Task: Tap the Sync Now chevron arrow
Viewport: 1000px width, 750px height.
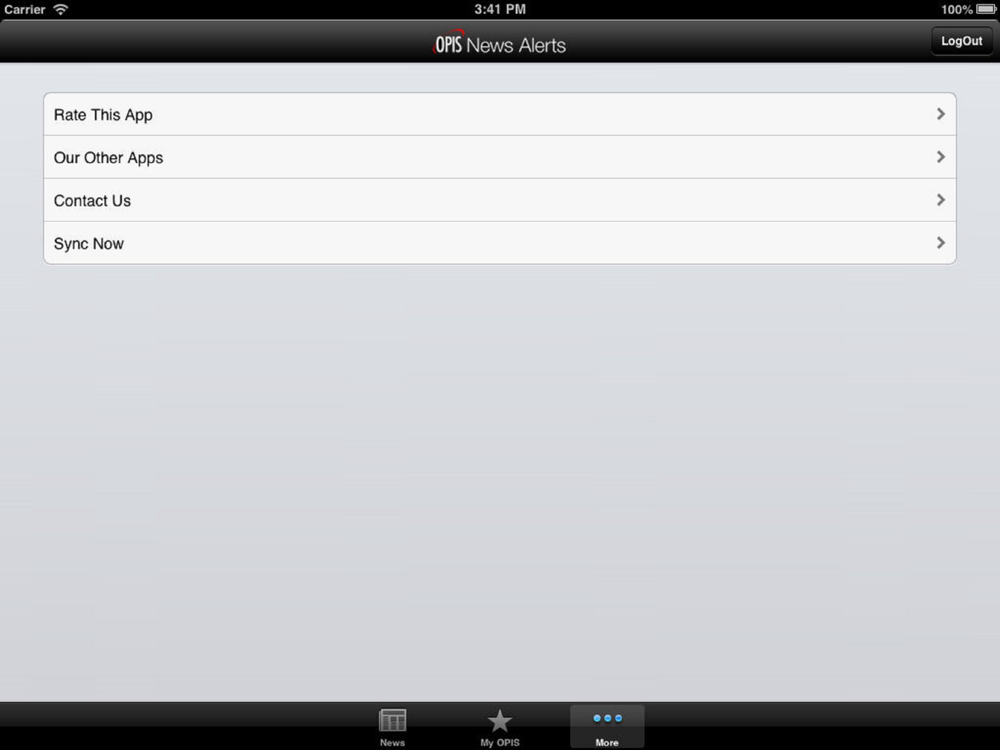Action: [941, 242]
